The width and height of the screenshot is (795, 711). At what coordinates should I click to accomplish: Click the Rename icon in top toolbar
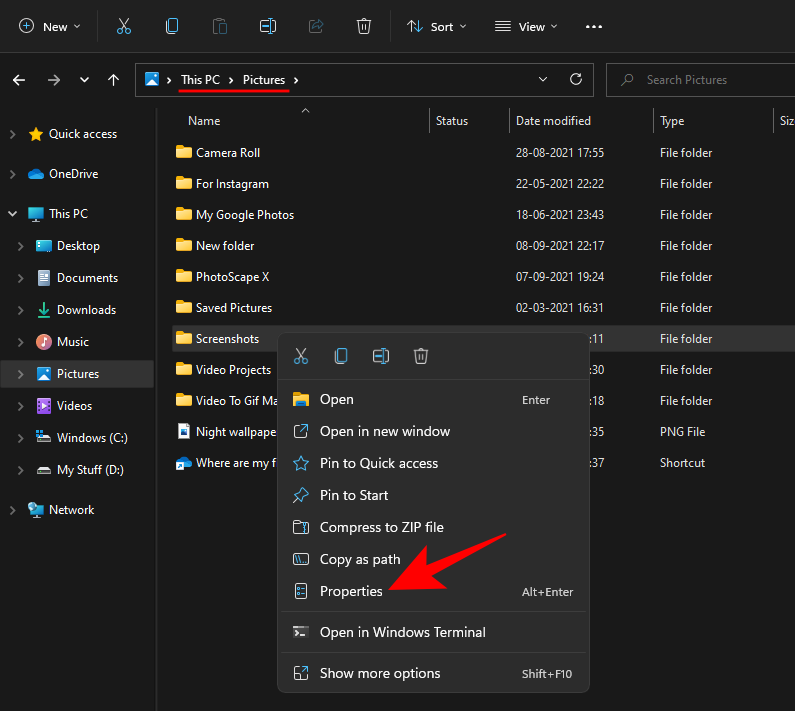point(268,27)
